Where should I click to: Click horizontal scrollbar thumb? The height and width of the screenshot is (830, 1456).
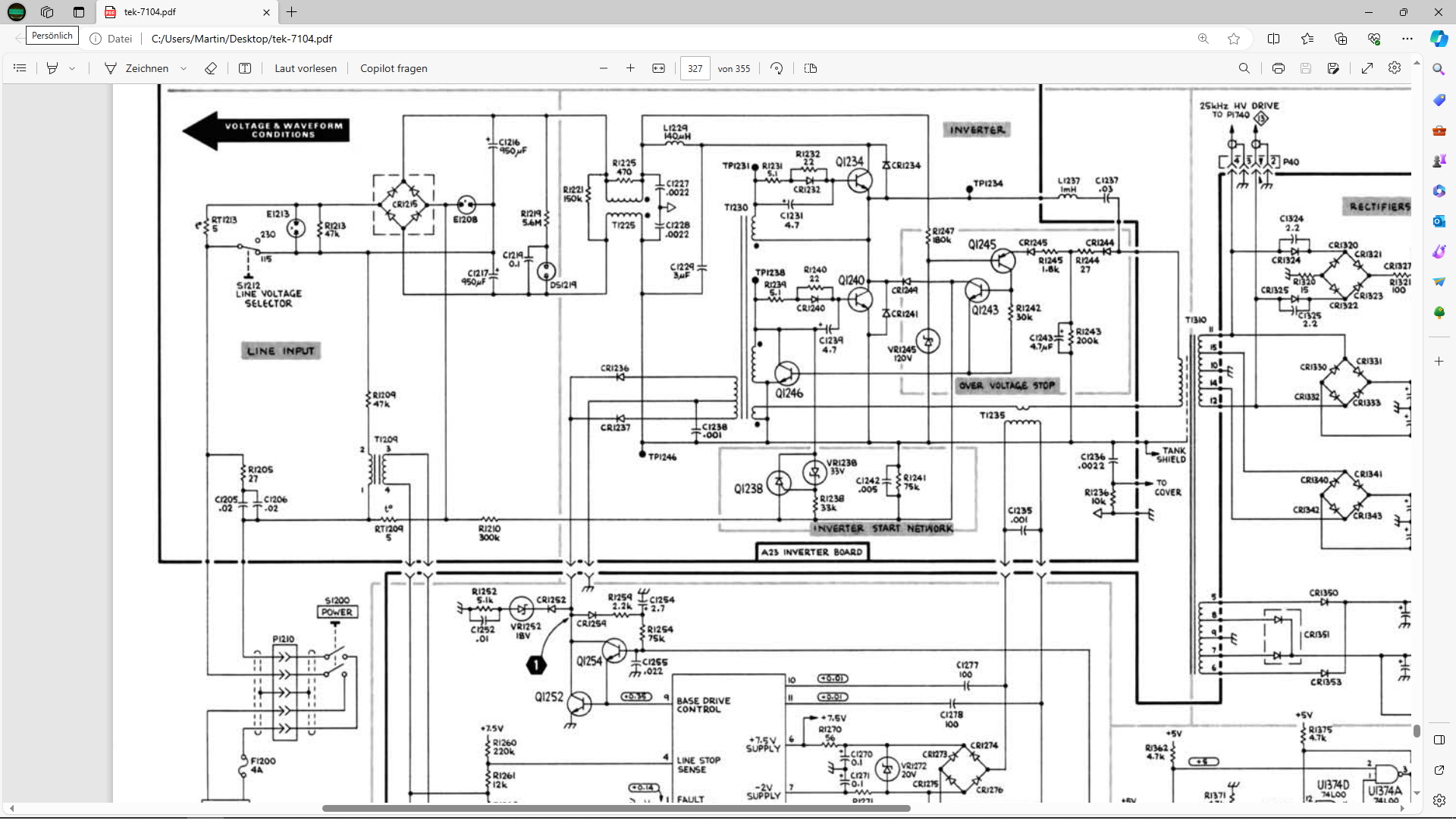tap(616, 808)
